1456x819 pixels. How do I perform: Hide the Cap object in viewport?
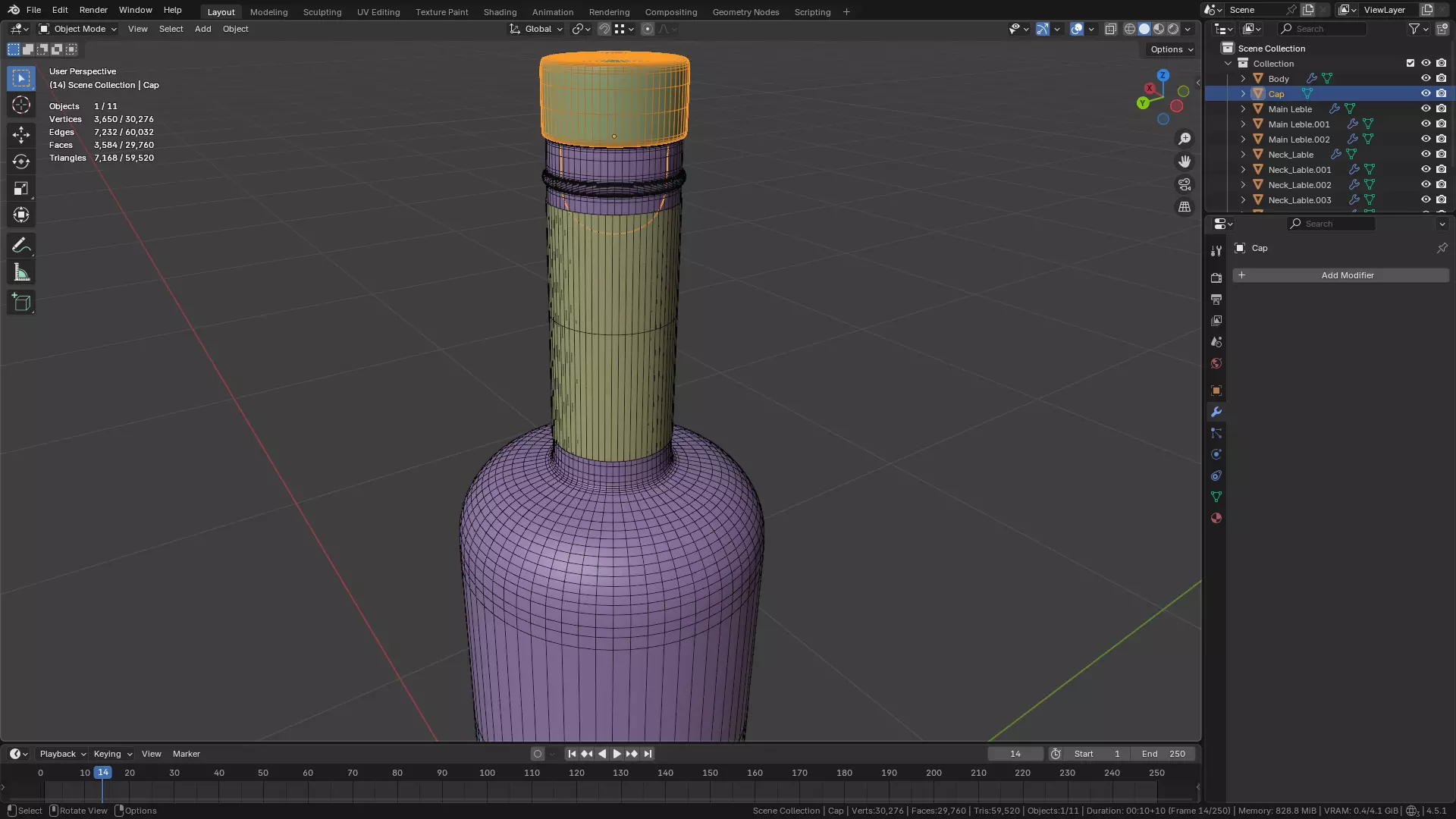click(x=1426, y=93)
